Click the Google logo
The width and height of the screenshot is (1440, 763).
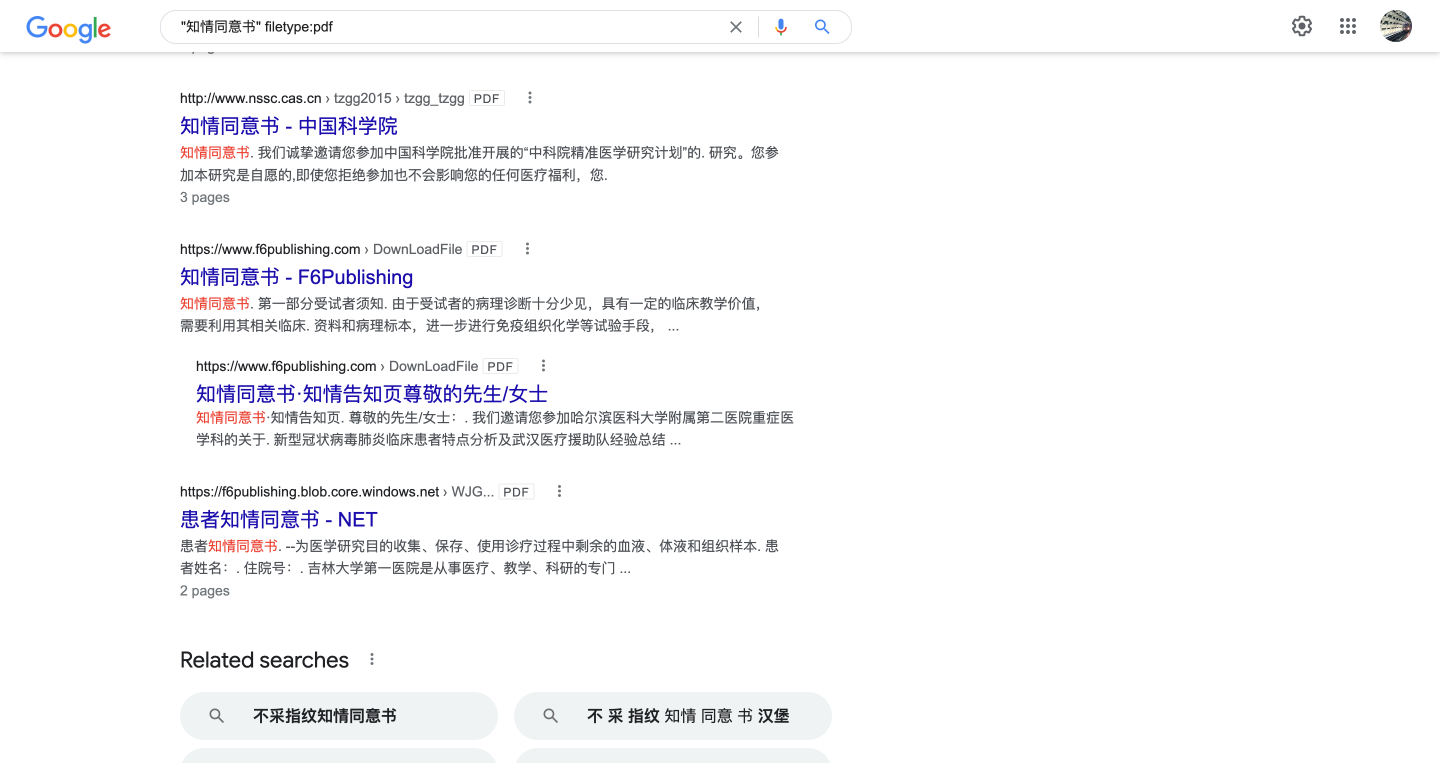coord(68,28)
